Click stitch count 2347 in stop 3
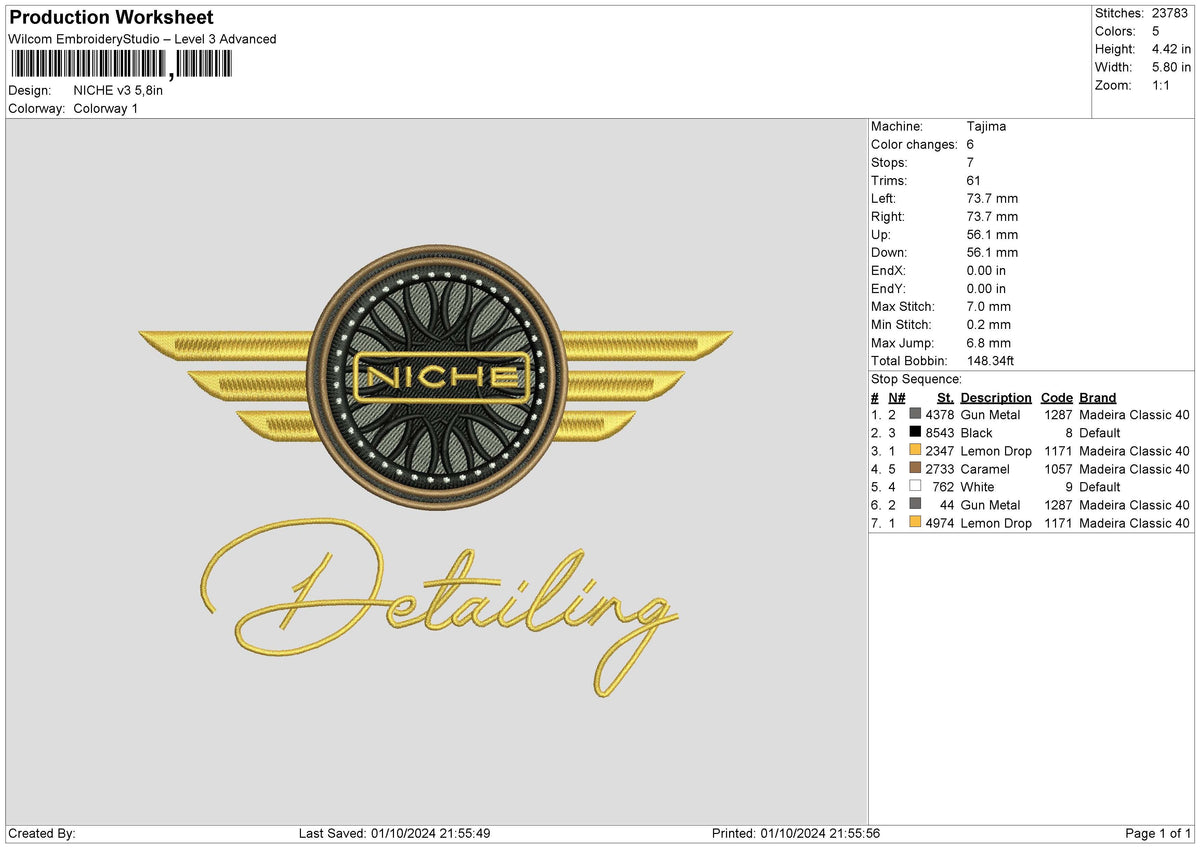This screenshot has width=1200, height=848. tap(939, 451)
